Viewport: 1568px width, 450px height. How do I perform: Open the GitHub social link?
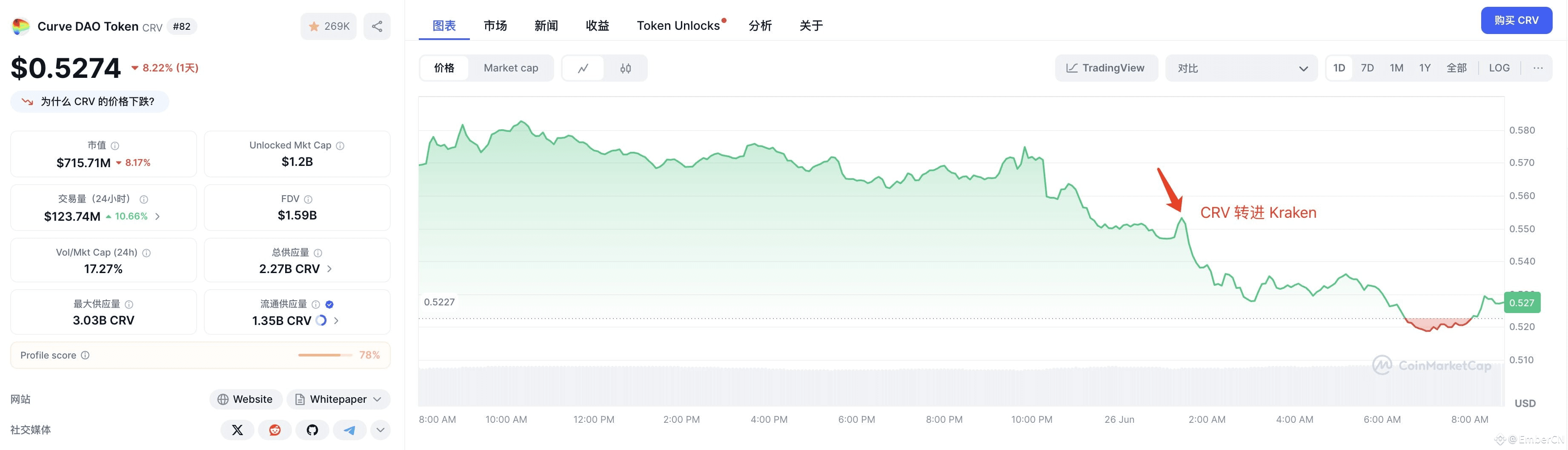312,430
